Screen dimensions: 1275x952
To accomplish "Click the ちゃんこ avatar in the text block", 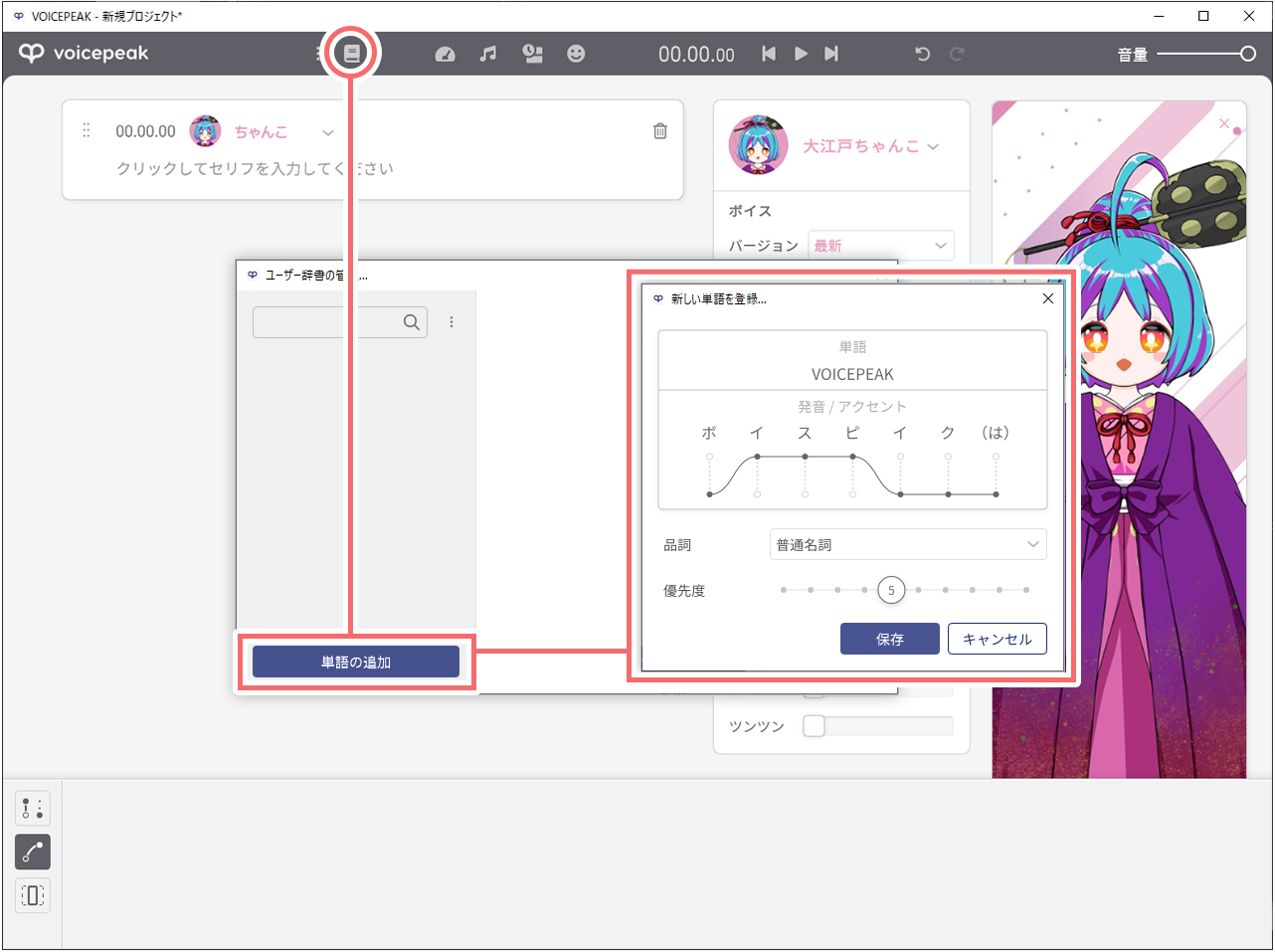I will pos(206,131).
